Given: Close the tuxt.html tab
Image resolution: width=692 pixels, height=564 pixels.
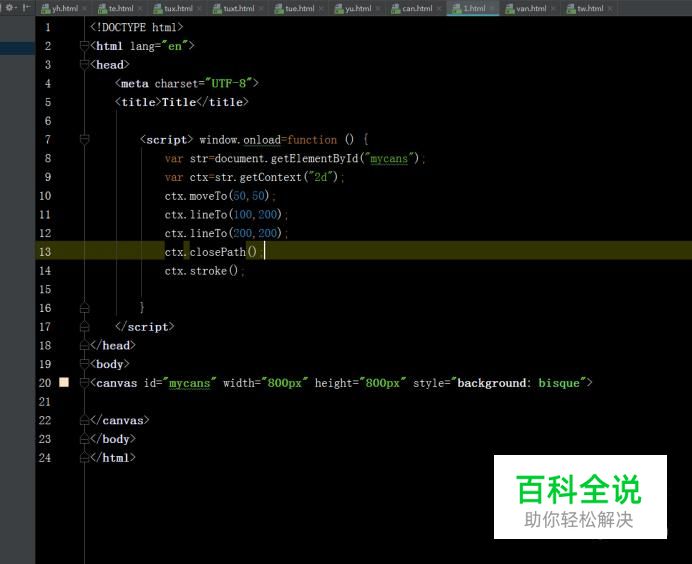Looking at the screenshot, I should (260, 8).
